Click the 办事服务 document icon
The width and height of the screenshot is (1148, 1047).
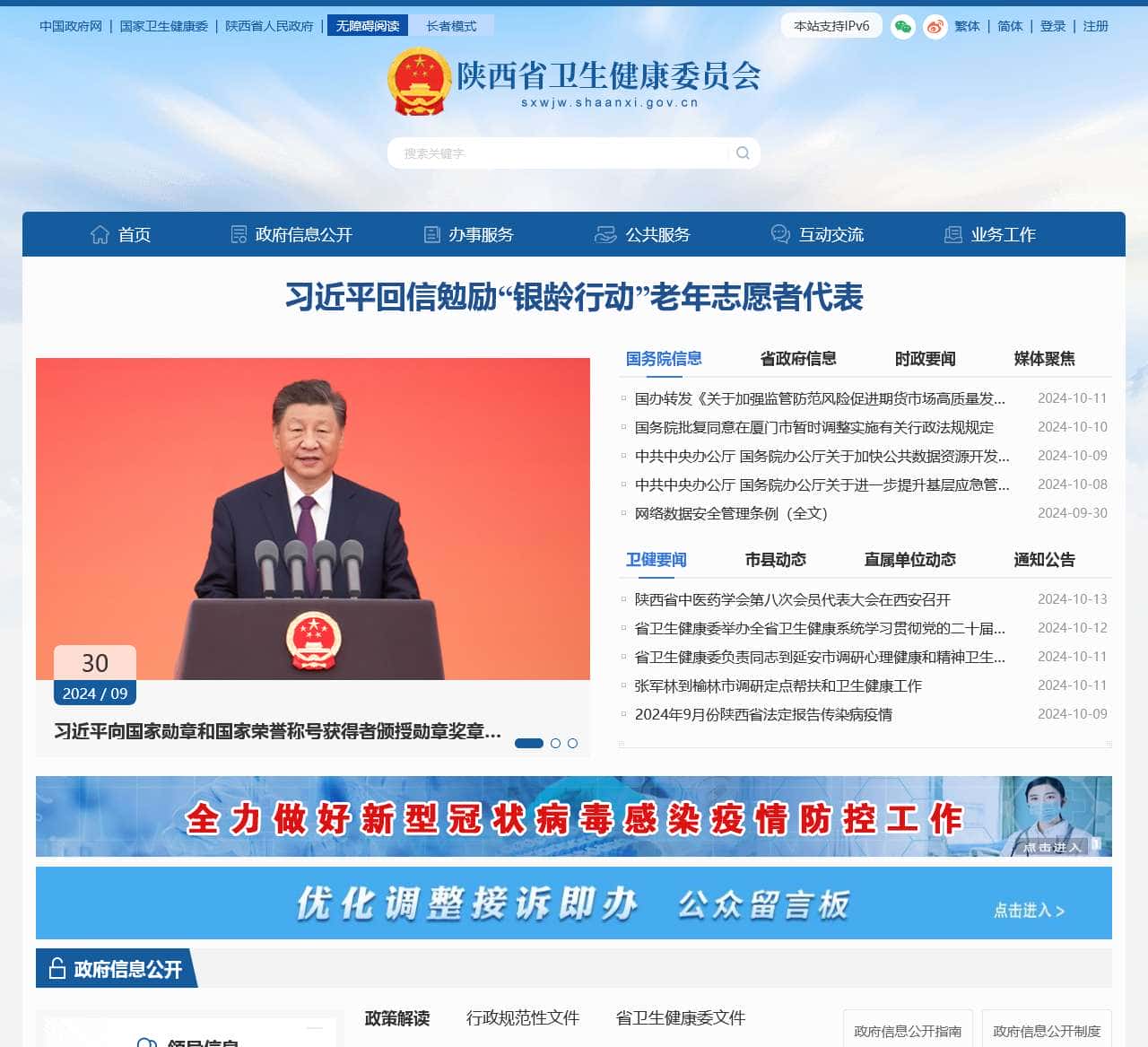(x=432, y=234)
